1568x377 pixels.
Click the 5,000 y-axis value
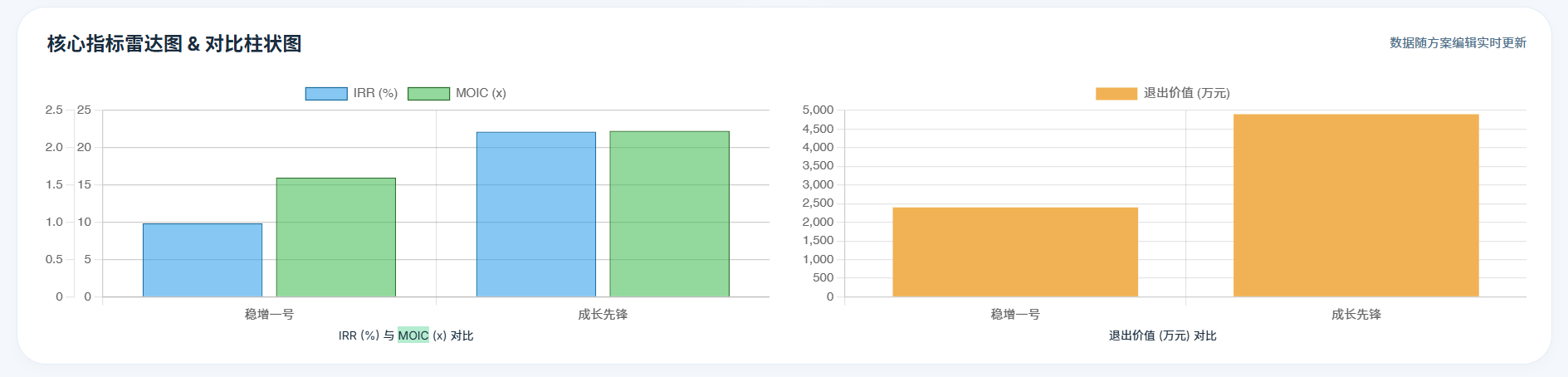(x=818, y=110)
